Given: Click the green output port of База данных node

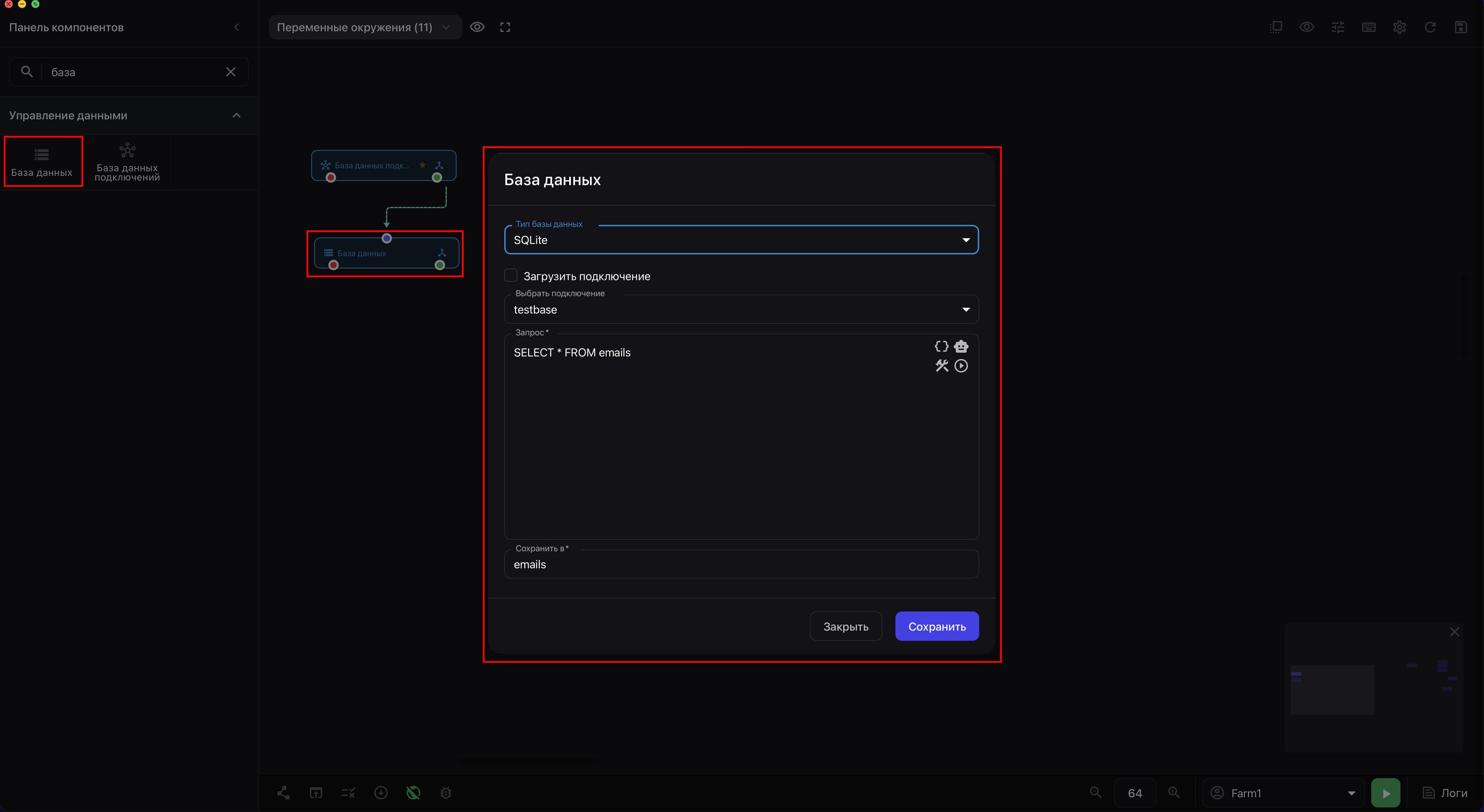Looking at the screenshot, I should coord(439,265).
